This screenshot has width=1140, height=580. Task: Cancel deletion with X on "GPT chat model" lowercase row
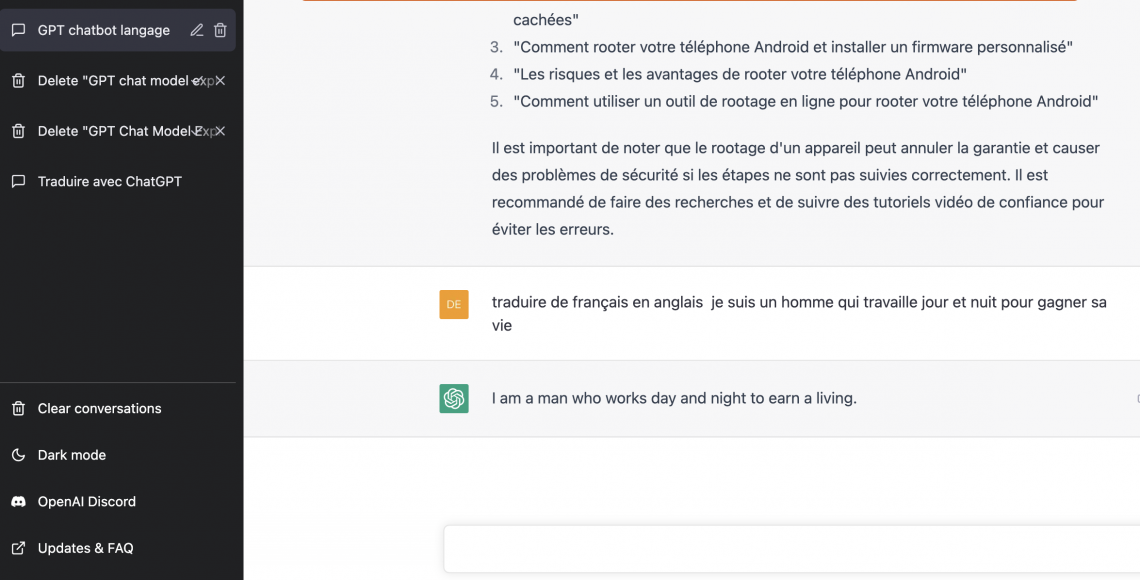(x=220, y=81)
